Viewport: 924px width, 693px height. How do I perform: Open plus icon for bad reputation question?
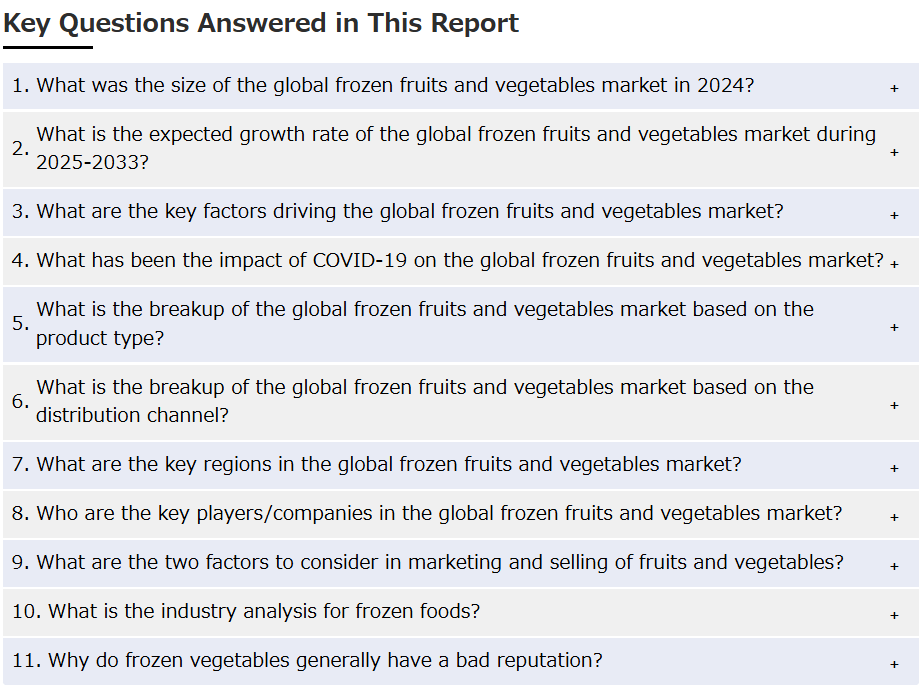tap(894, 664)
